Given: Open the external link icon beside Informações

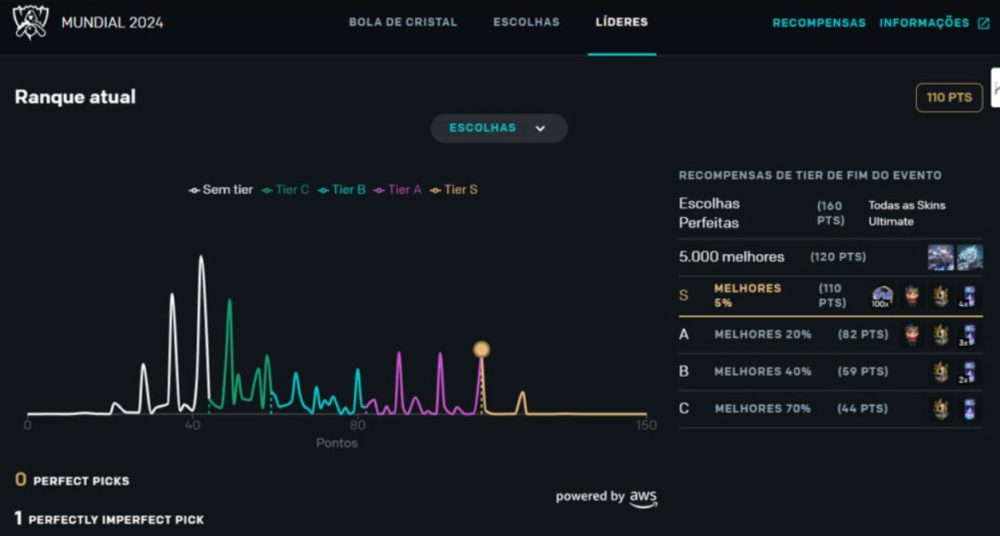Looking at the screenshot, I should 983,23.
